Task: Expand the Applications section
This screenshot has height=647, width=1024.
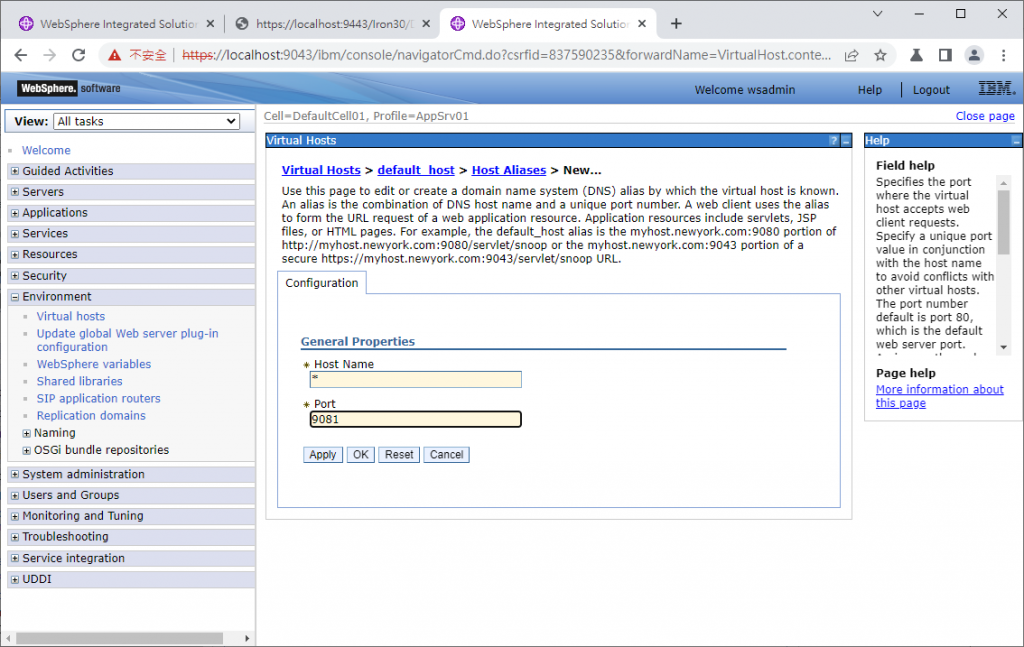Action: (x=15, y=213)
